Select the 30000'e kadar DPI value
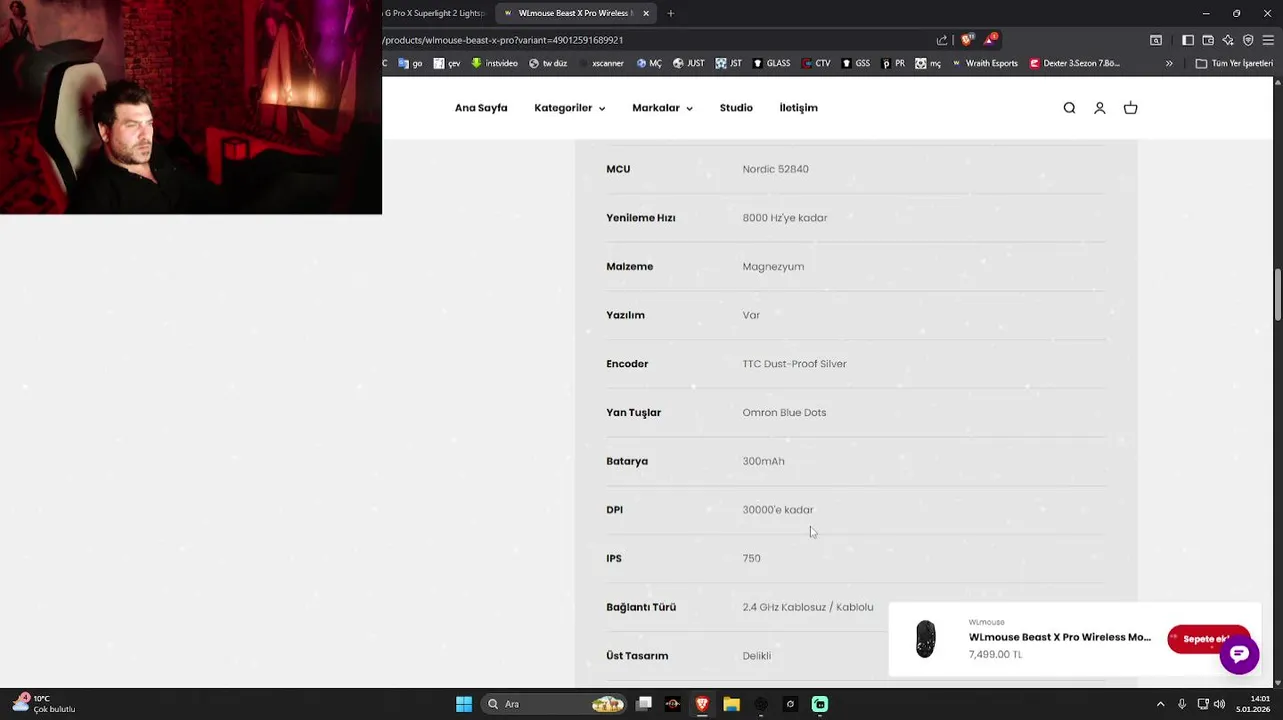1283x720 pixels. [778, 510]
